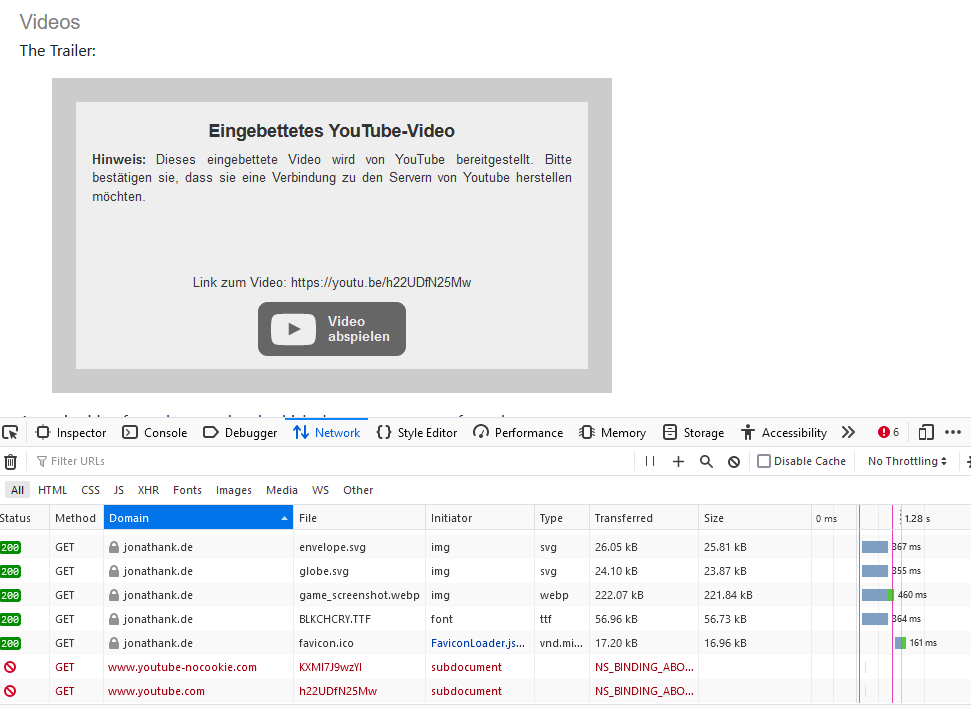Pause network recording

[650, 461]
